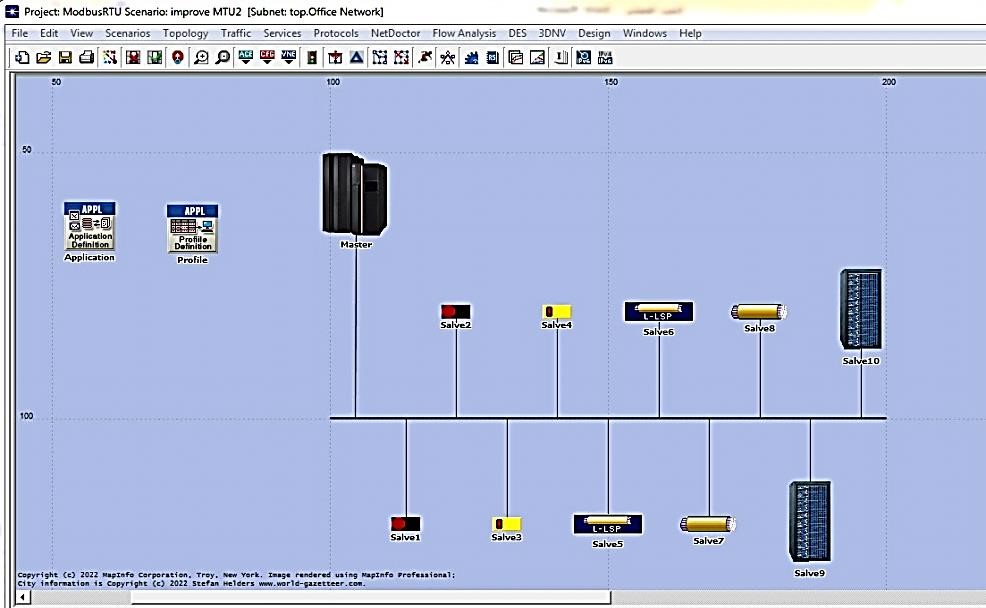Click the CFG import toolbar icon
The image size is (986, 608).
[x=267, y=57]
